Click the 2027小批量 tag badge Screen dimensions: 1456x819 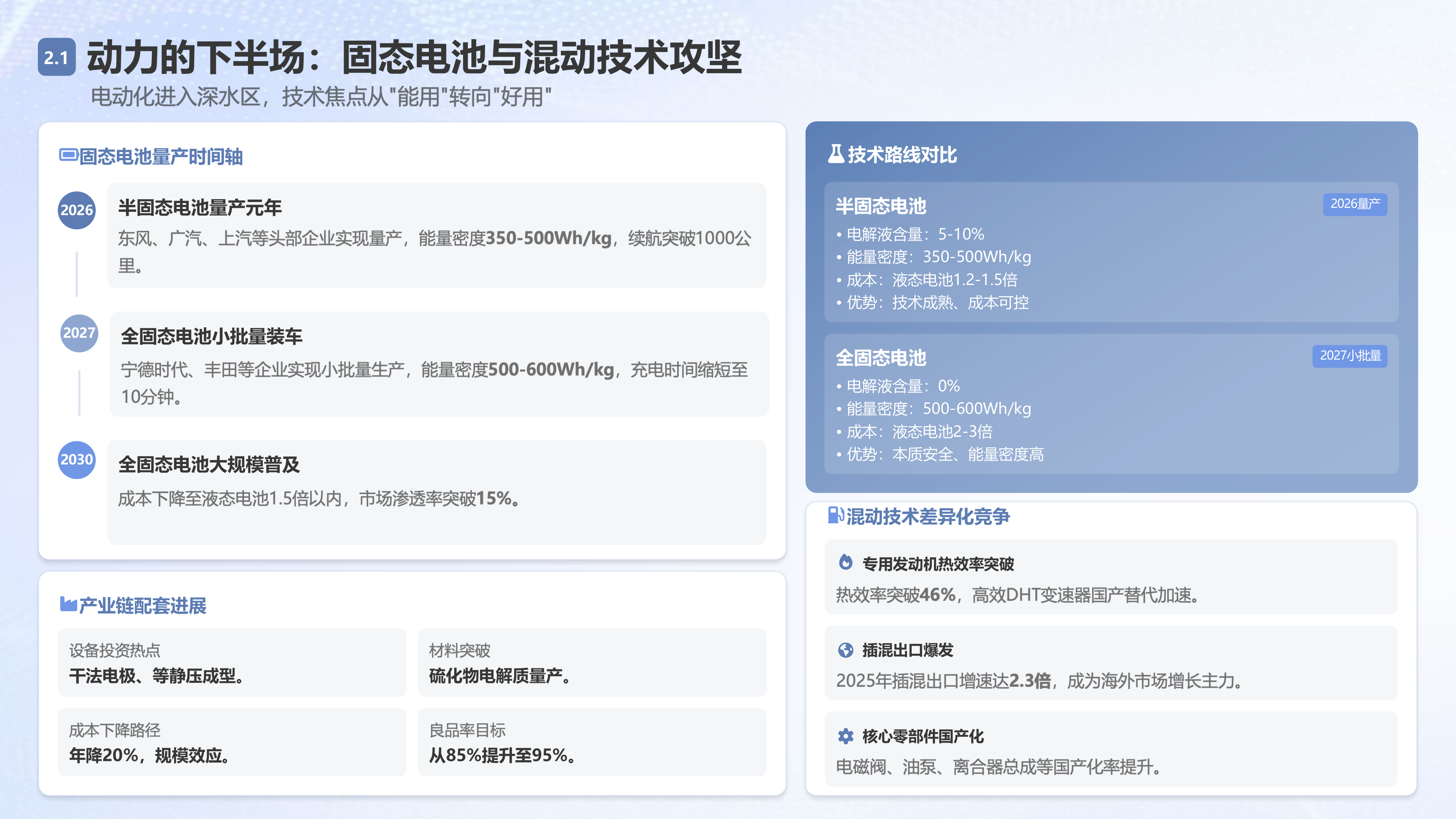pyautogui.click(x=1350, y=356)
